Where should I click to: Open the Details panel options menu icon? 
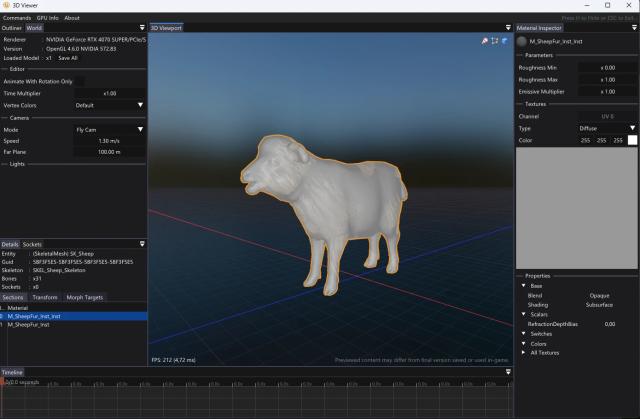pos(142,244)
